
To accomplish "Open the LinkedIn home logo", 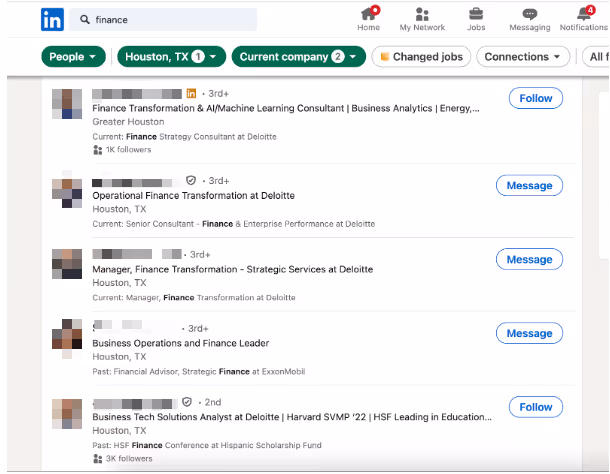I will [x=52, y=19].
